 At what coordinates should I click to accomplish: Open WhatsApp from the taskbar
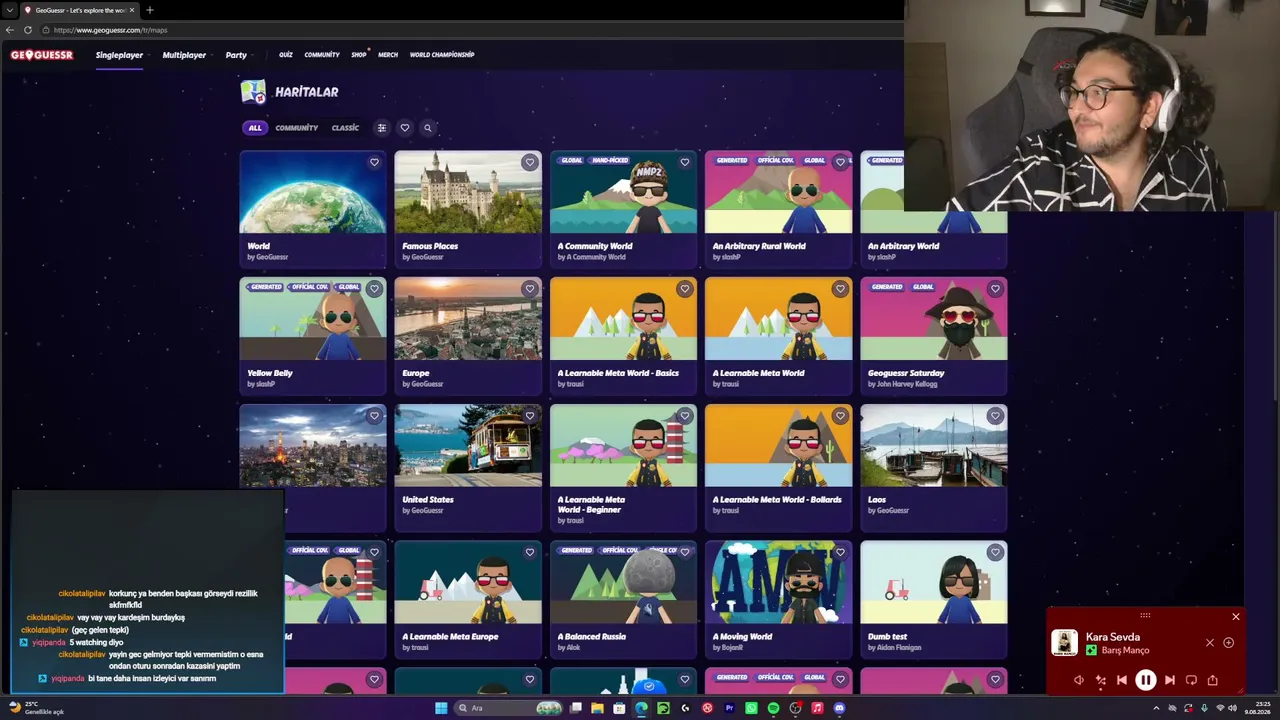pos(751,708)
